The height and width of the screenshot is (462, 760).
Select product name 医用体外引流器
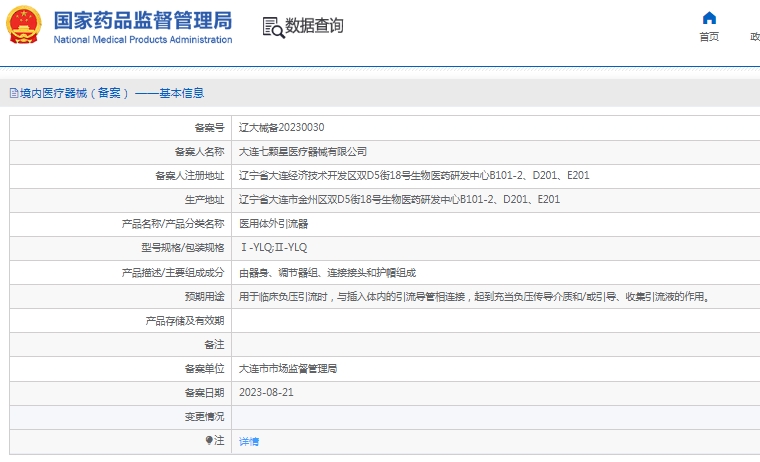click(273, 223)
